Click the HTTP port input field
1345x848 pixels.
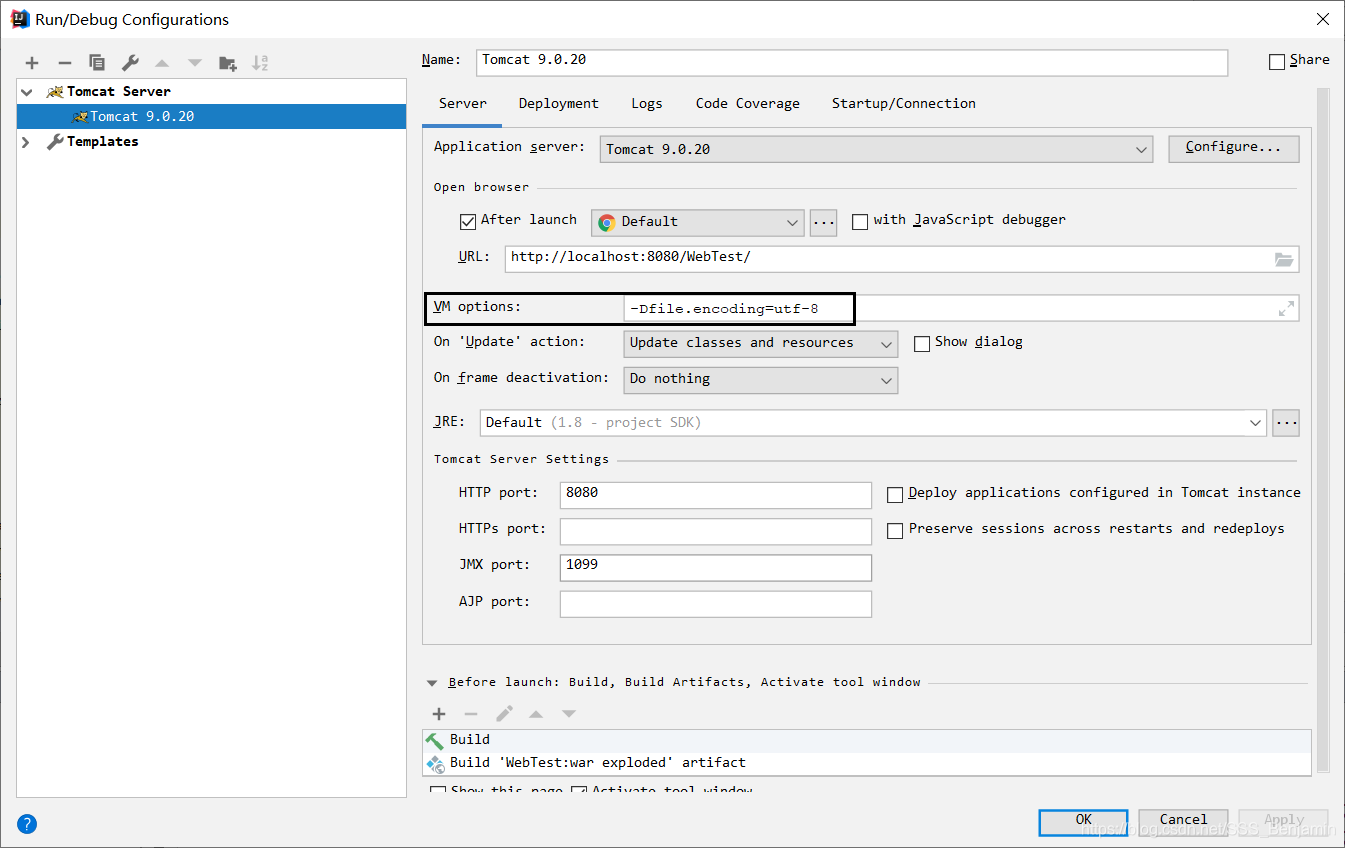tap(715, 495)
